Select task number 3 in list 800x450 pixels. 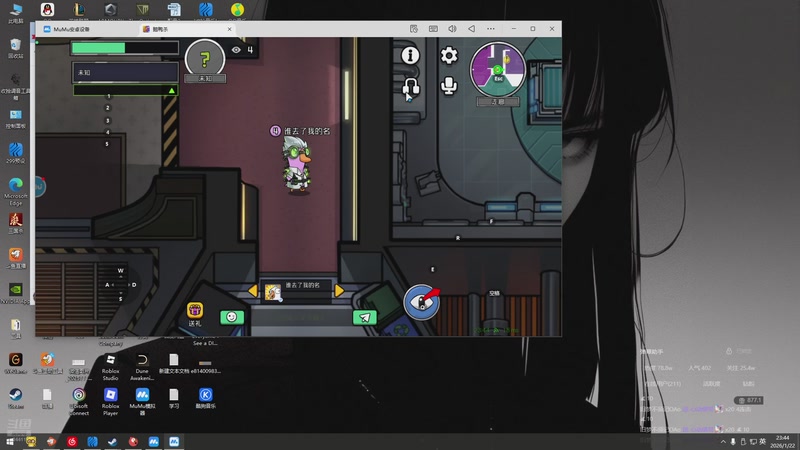point(107,120)
